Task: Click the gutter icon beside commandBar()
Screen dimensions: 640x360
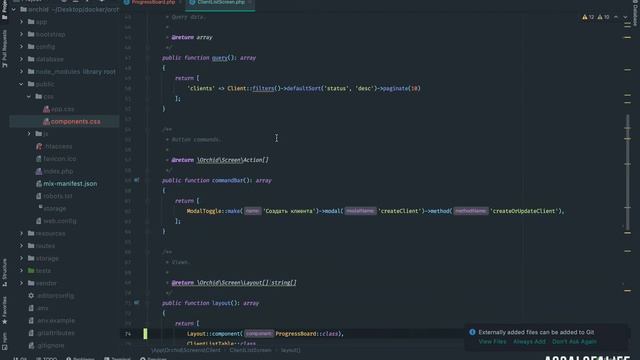Action: pos(137,180)
